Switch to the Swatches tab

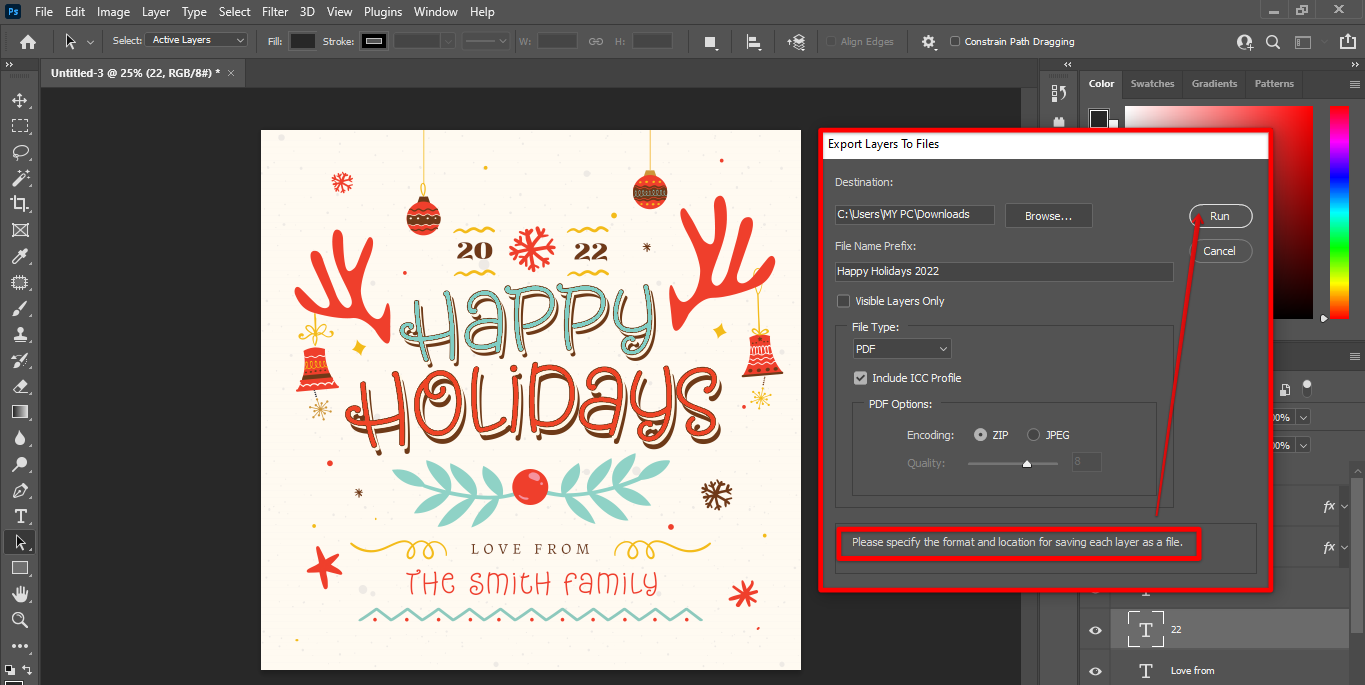pos(1152,84)
